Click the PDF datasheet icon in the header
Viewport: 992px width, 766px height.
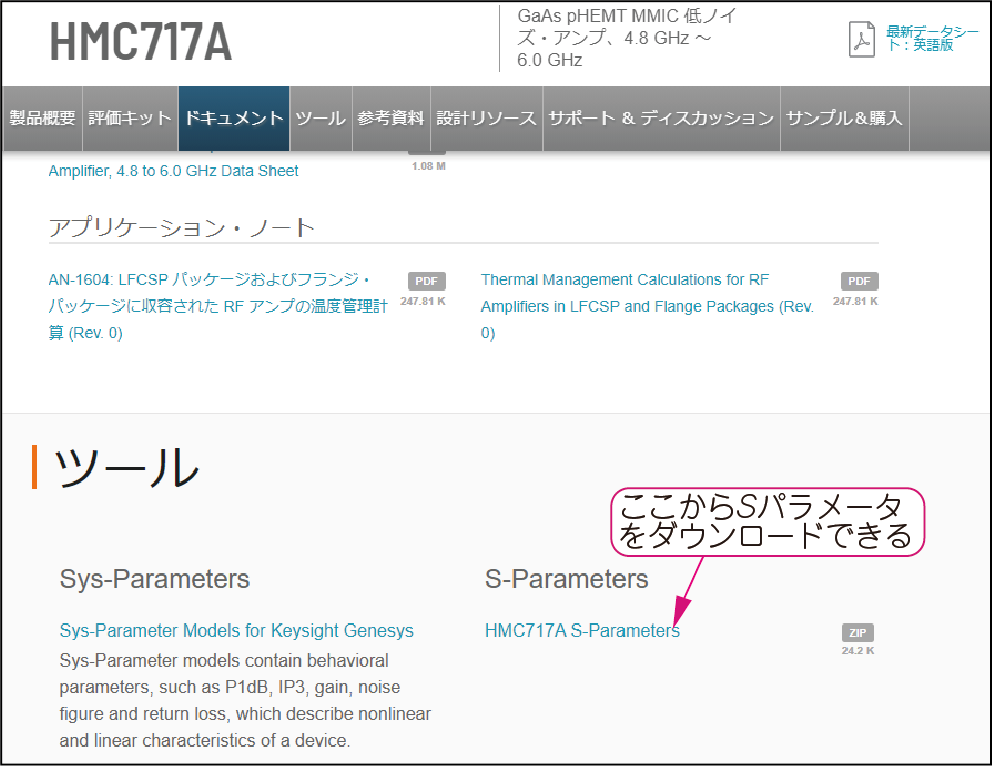pos(861,39)
